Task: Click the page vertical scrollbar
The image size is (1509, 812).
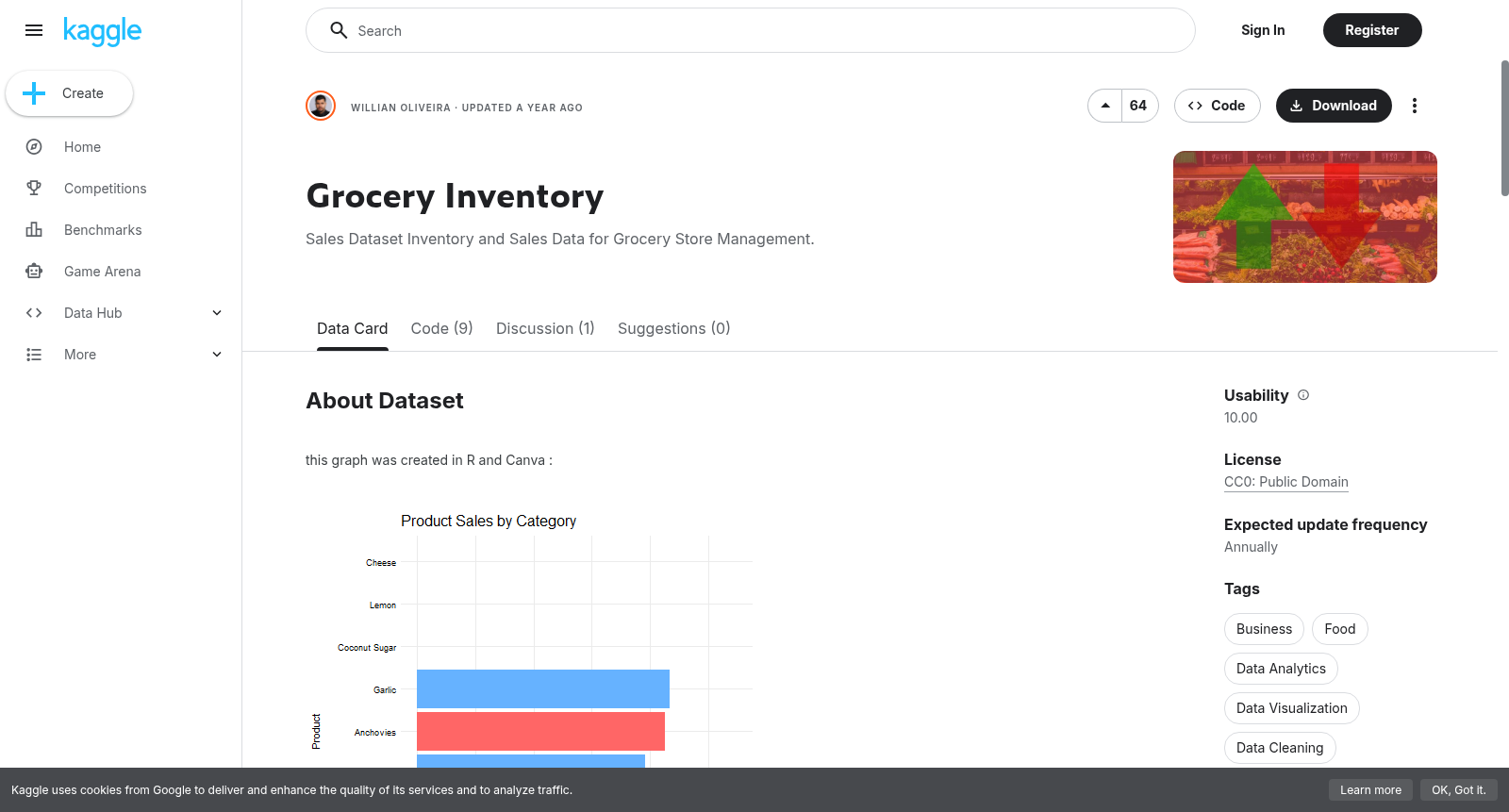Action: (x=1504, y=128)
